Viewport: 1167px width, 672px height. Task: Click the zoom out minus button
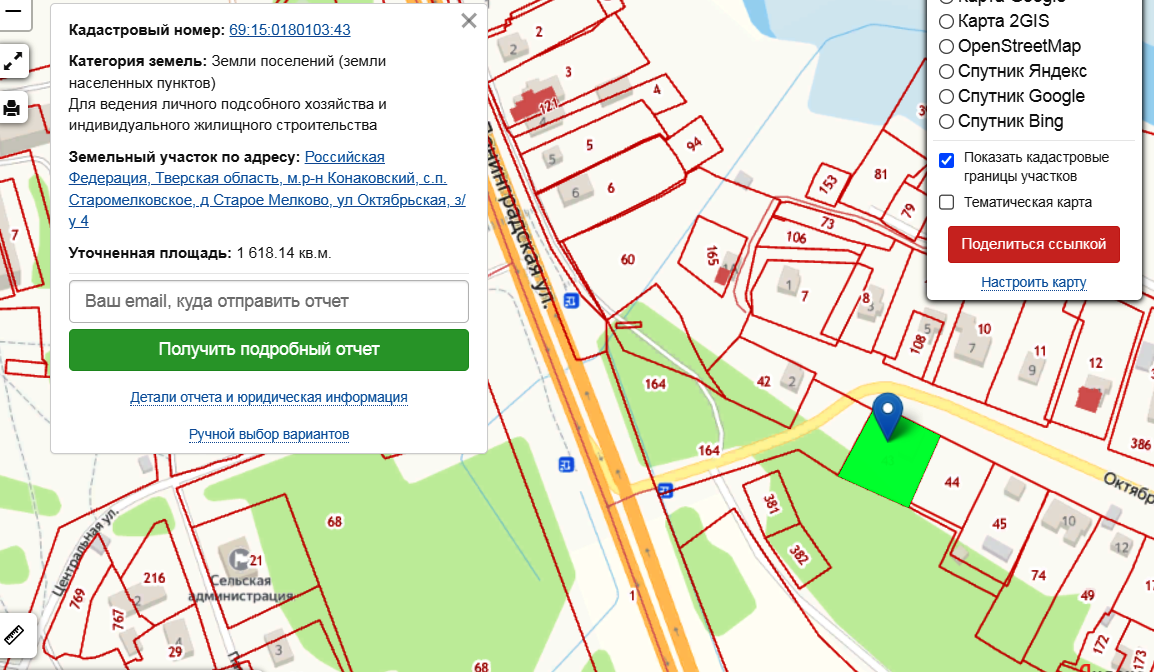(x=13, y=11)
